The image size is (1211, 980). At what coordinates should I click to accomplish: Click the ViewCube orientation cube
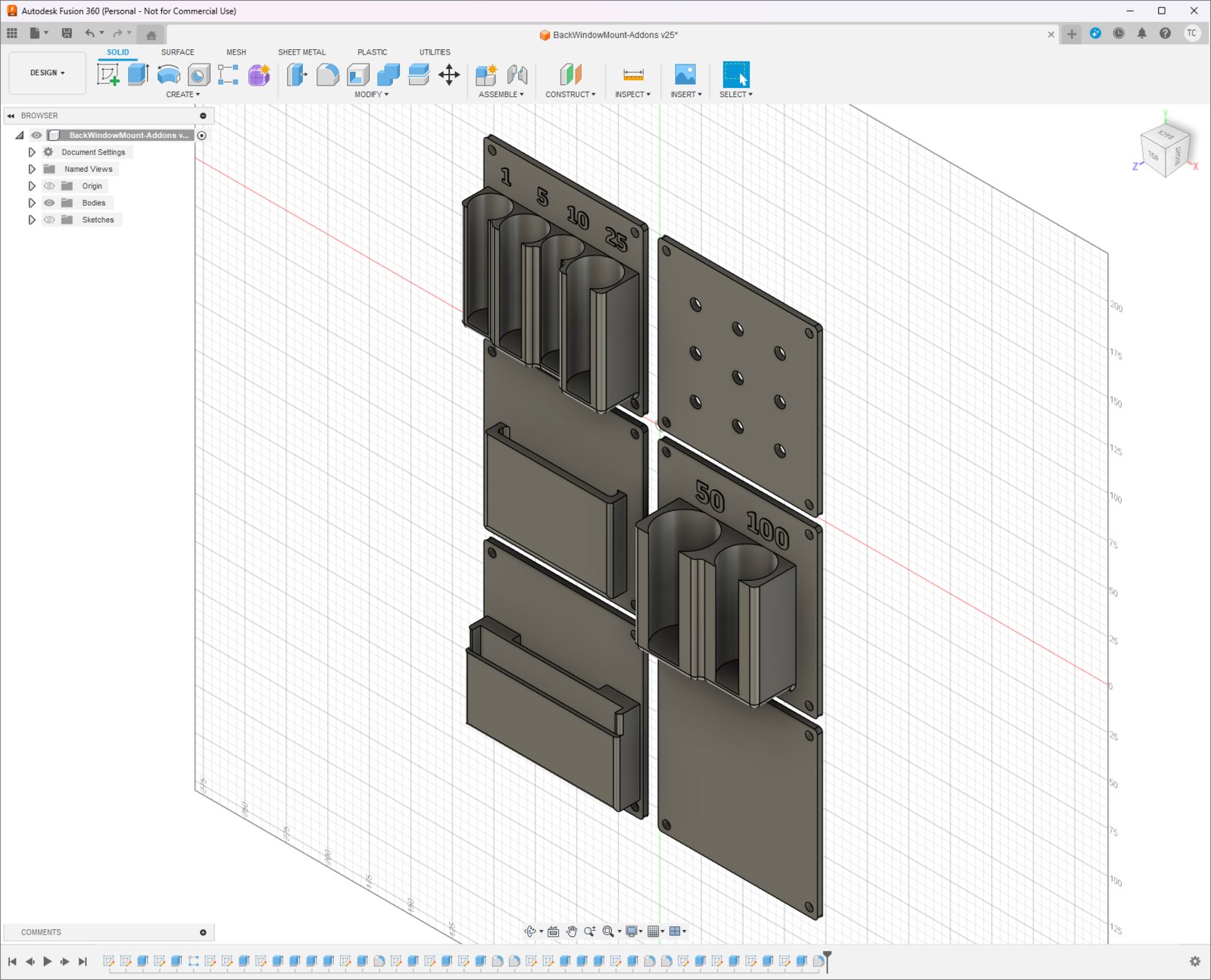[x=1165, y=151]
